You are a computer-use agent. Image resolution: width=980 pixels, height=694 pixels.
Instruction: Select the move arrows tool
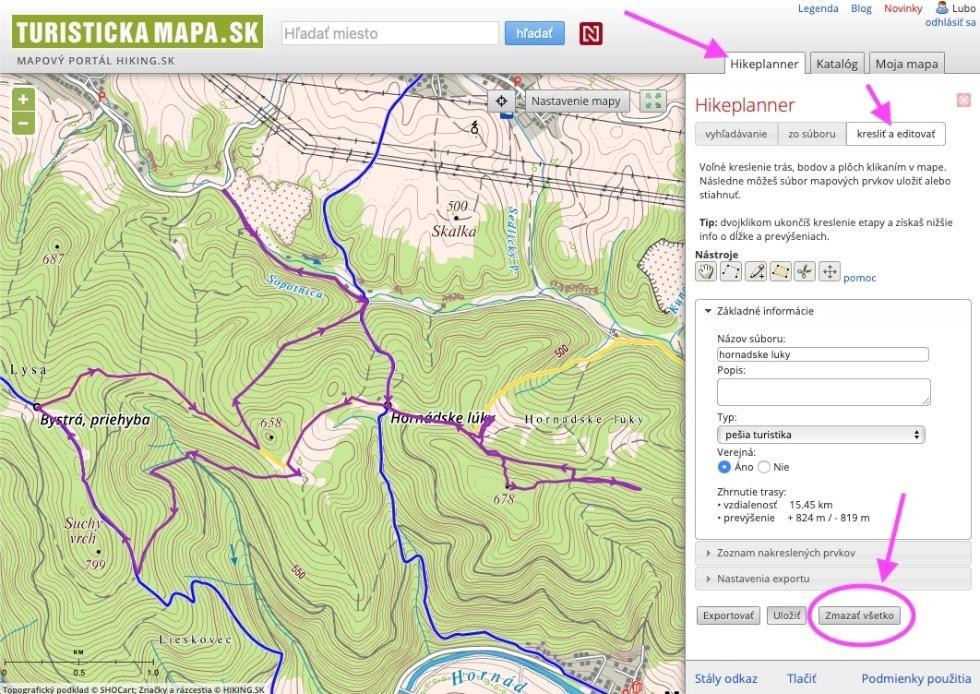point(829,272)
